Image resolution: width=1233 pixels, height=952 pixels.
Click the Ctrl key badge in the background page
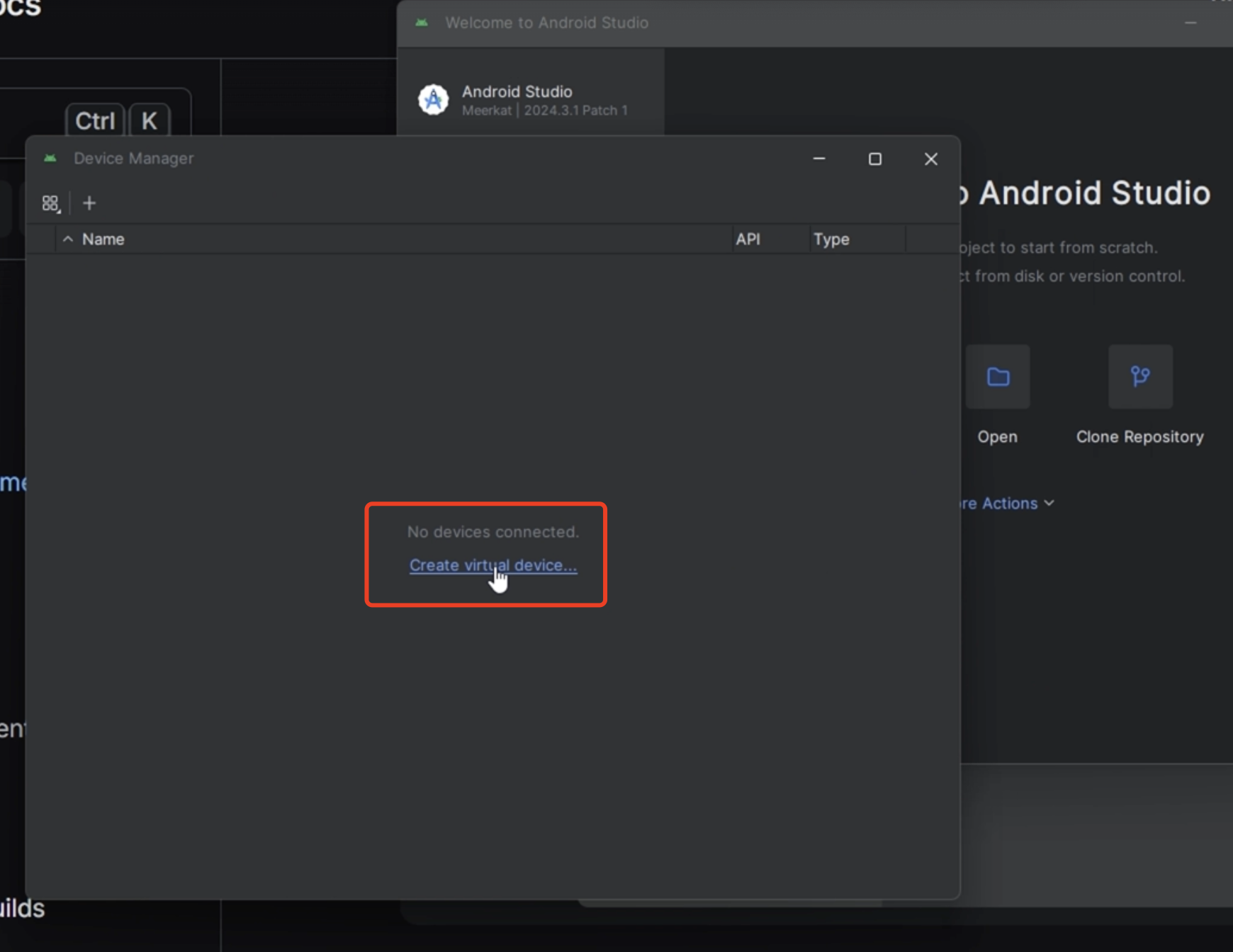[95, 120]
